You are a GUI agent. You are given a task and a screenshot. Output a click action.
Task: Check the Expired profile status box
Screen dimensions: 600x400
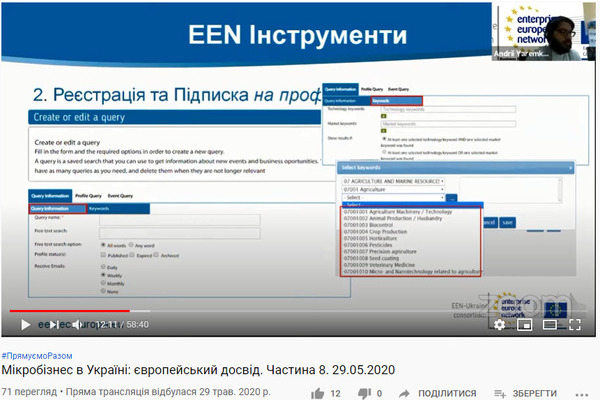[132, 255]
